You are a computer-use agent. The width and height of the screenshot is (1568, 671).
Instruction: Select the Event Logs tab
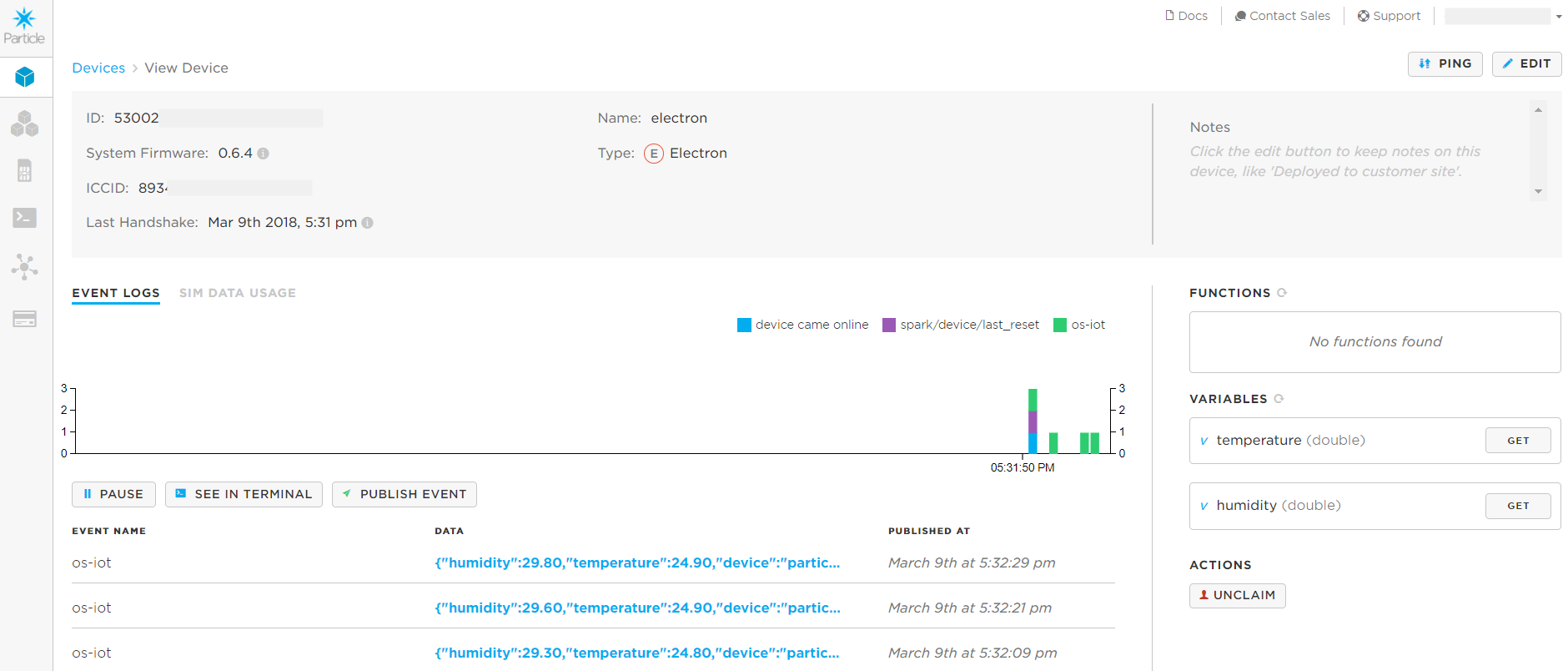pyautogui.click(x=116, y=293)
